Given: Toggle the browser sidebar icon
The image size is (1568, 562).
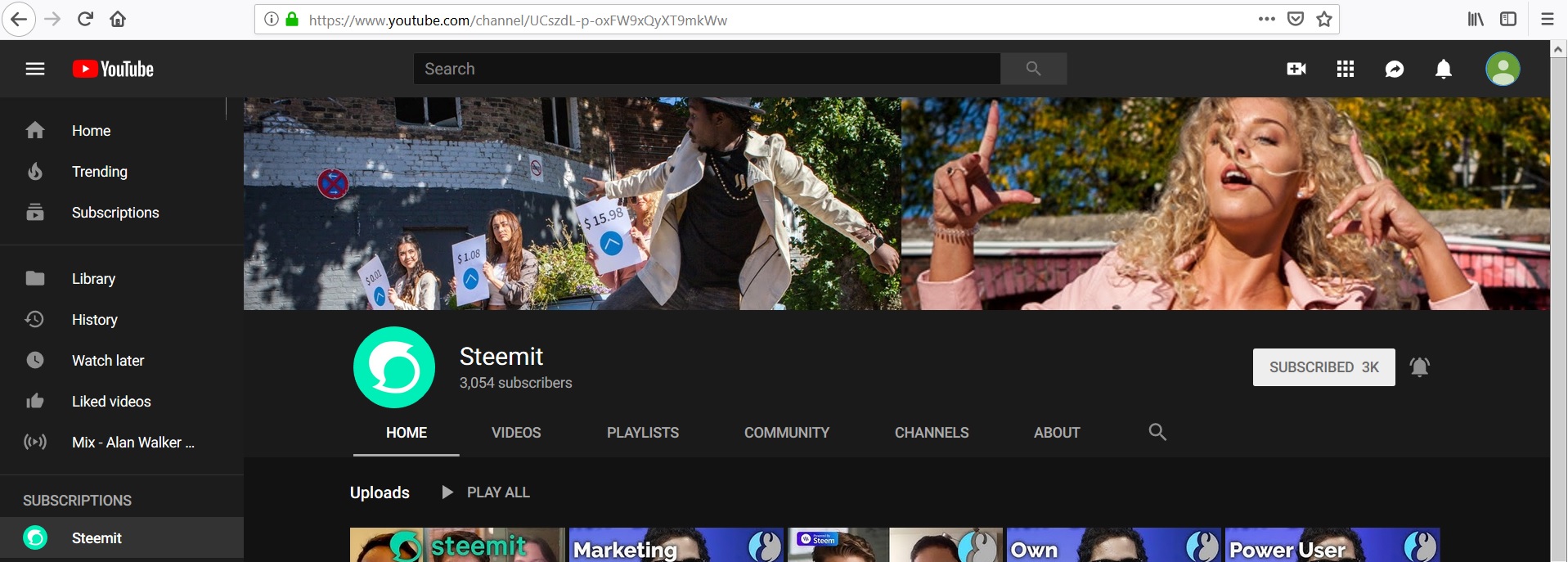Looking at the screenshot, I should [1508, 19].
